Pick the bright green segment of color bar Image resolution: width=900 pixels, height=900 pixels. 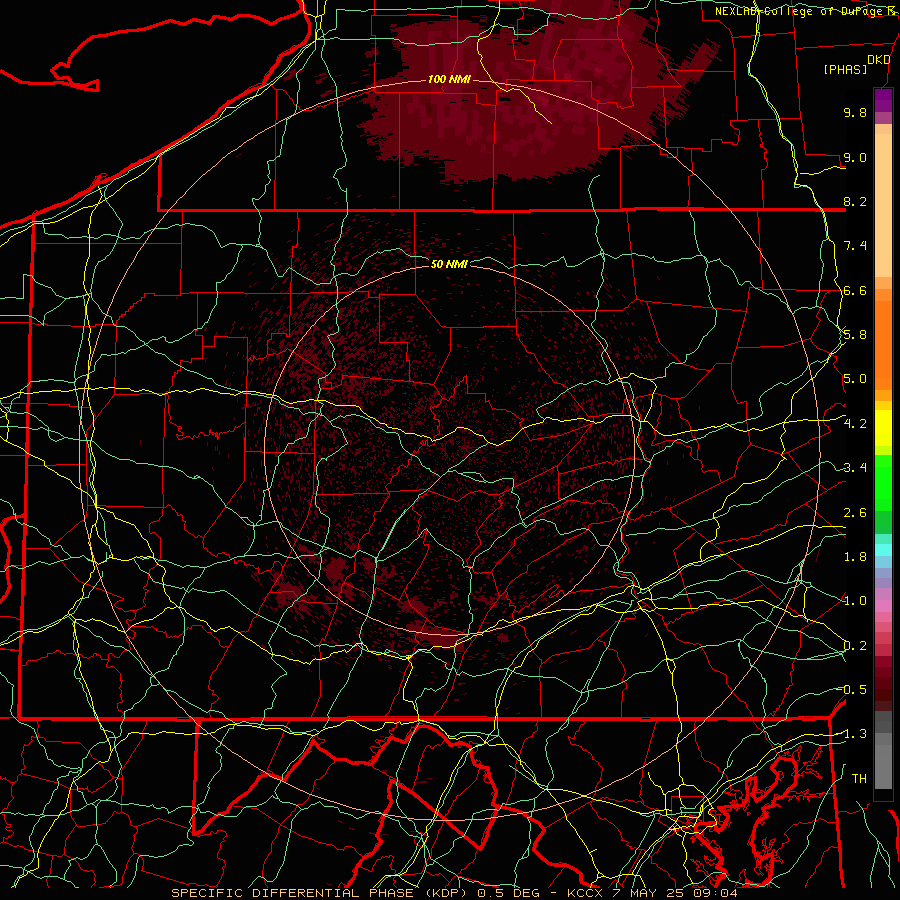coord(883,481)
